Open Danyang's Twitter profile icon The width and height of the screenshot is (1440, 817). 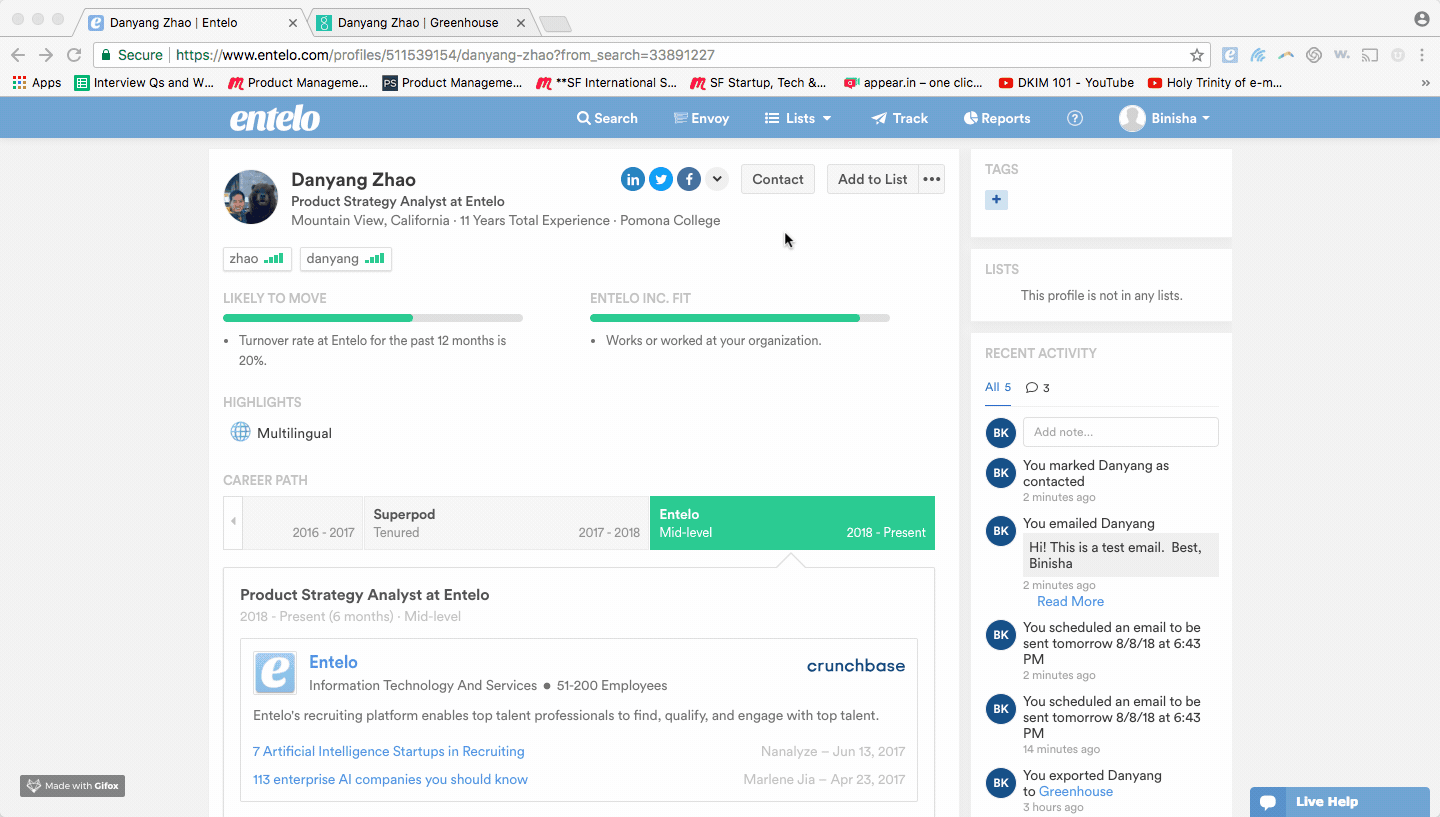click(x=661, y=179)
